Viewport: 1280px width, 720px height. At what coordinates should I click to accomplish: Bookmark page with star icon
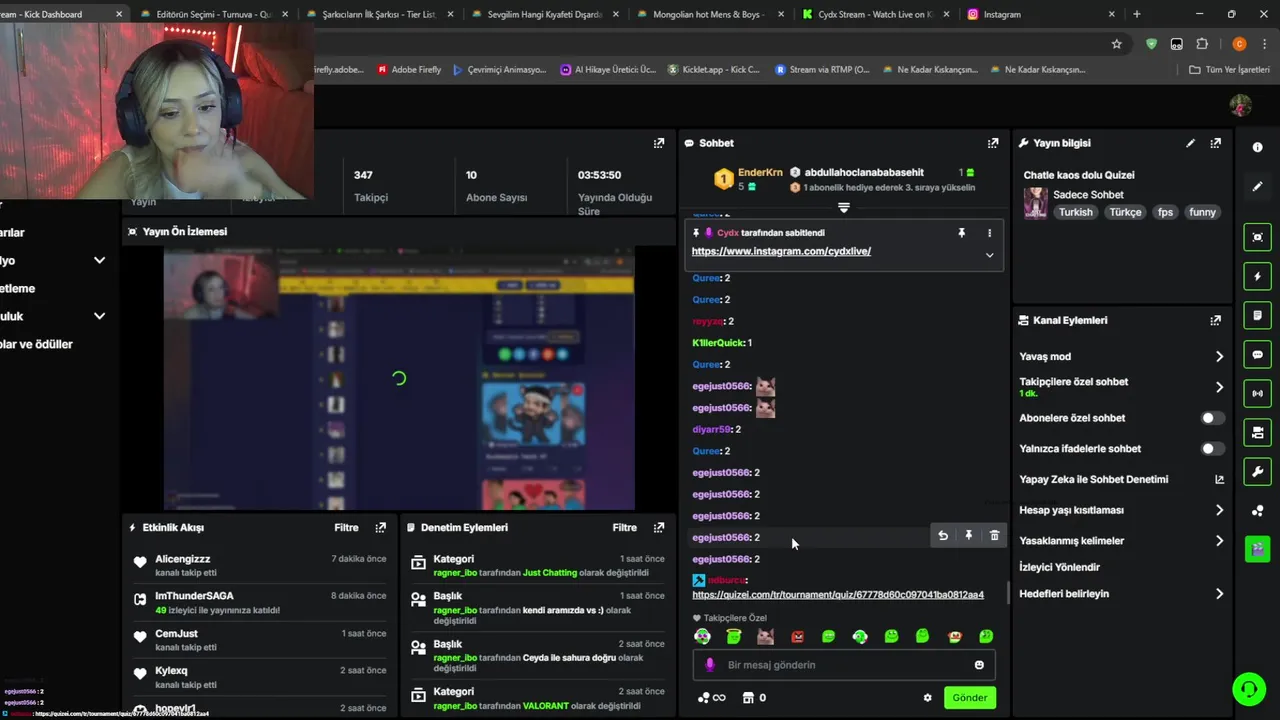1116,44
